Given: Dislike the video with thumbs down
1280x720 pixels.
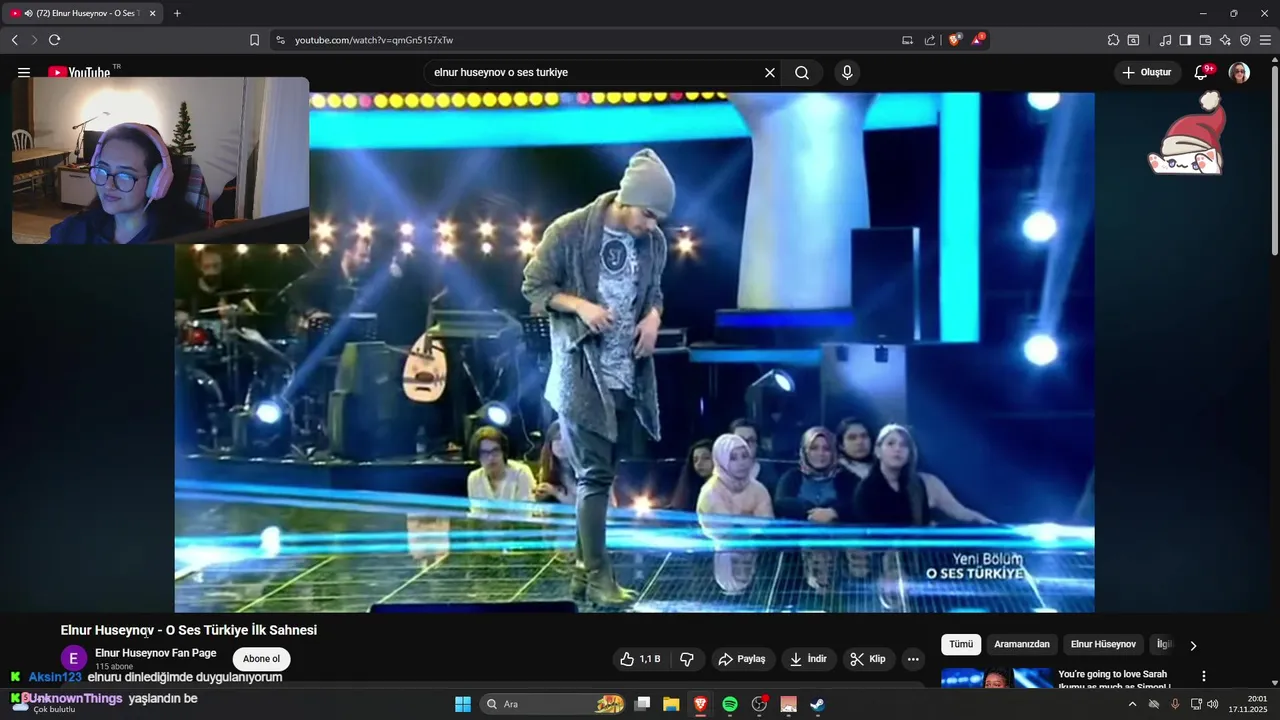Looking at the screenshot, I should pyautogui.click(x=687, y=659).
